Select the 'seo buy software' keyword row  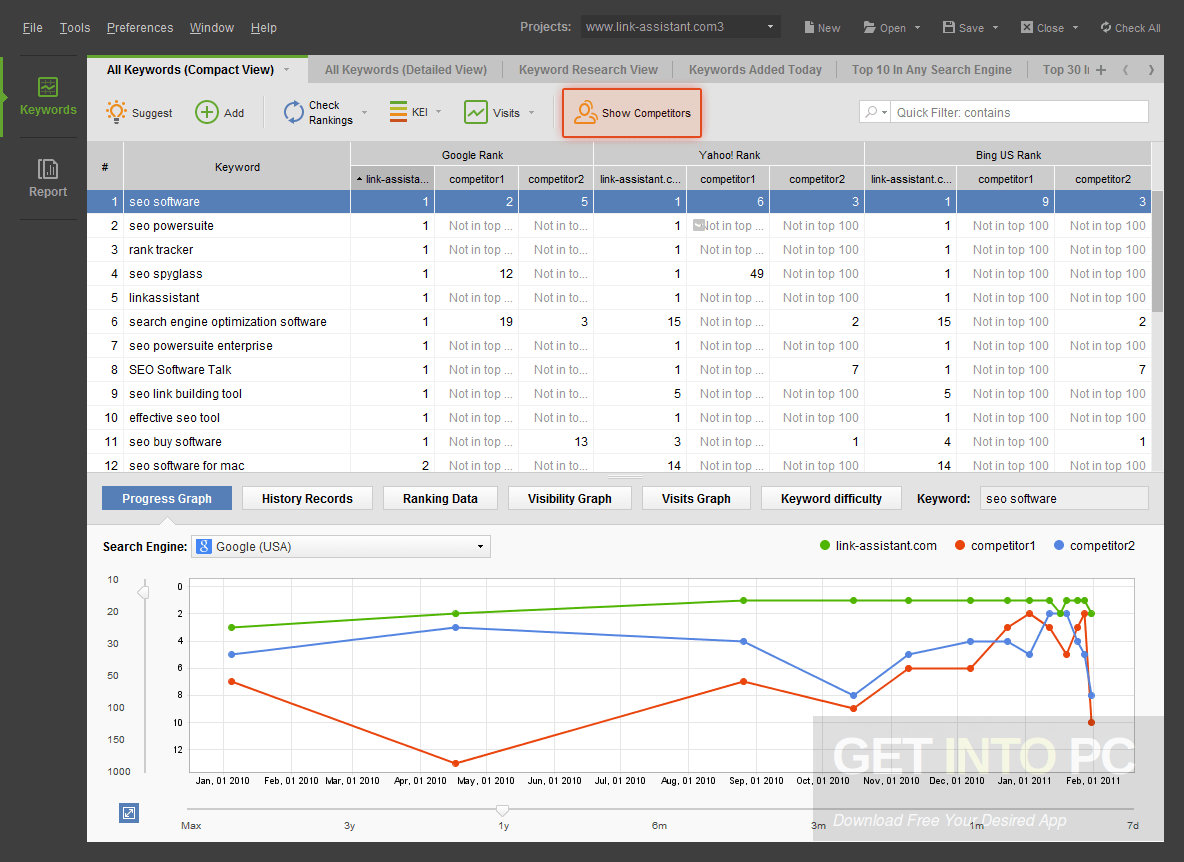(619, 442)
